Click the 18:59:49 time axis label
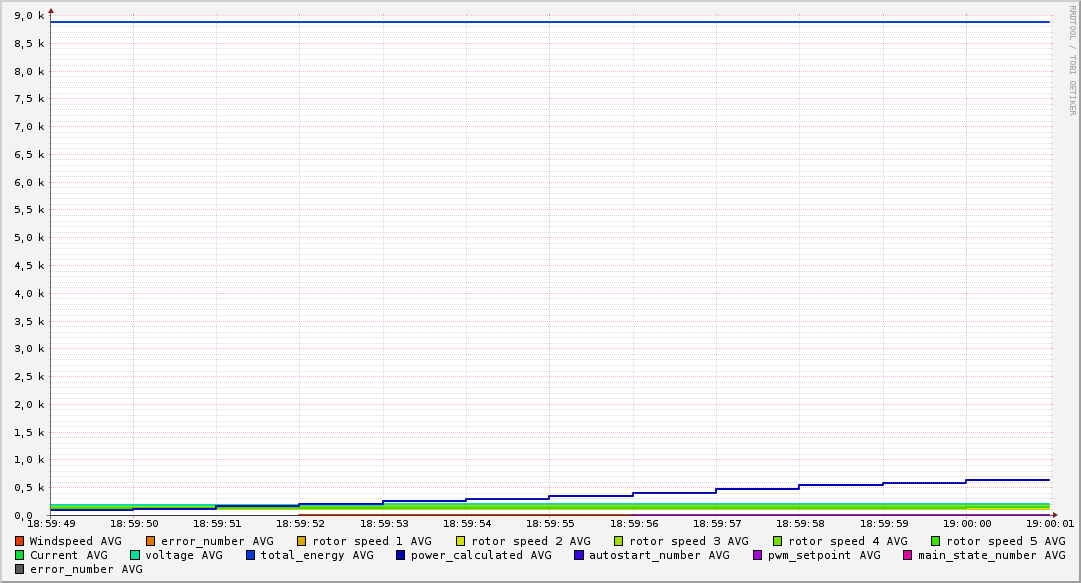Viewport: 1081px width, 583px height. click(51, 523)
